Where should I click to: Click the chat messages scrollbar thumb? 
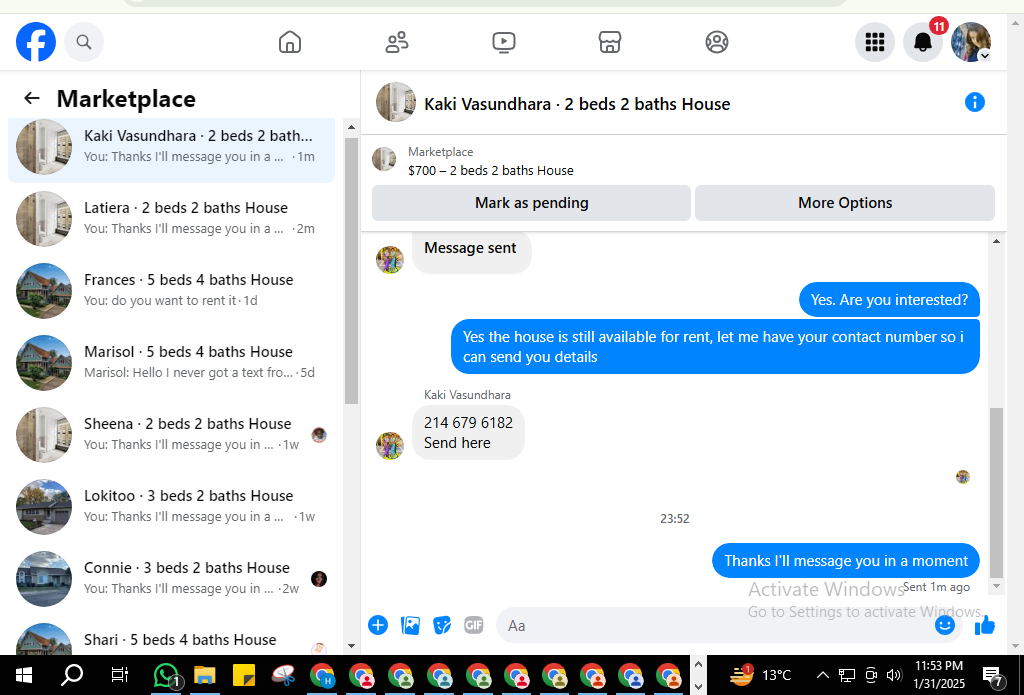(996, 493)
